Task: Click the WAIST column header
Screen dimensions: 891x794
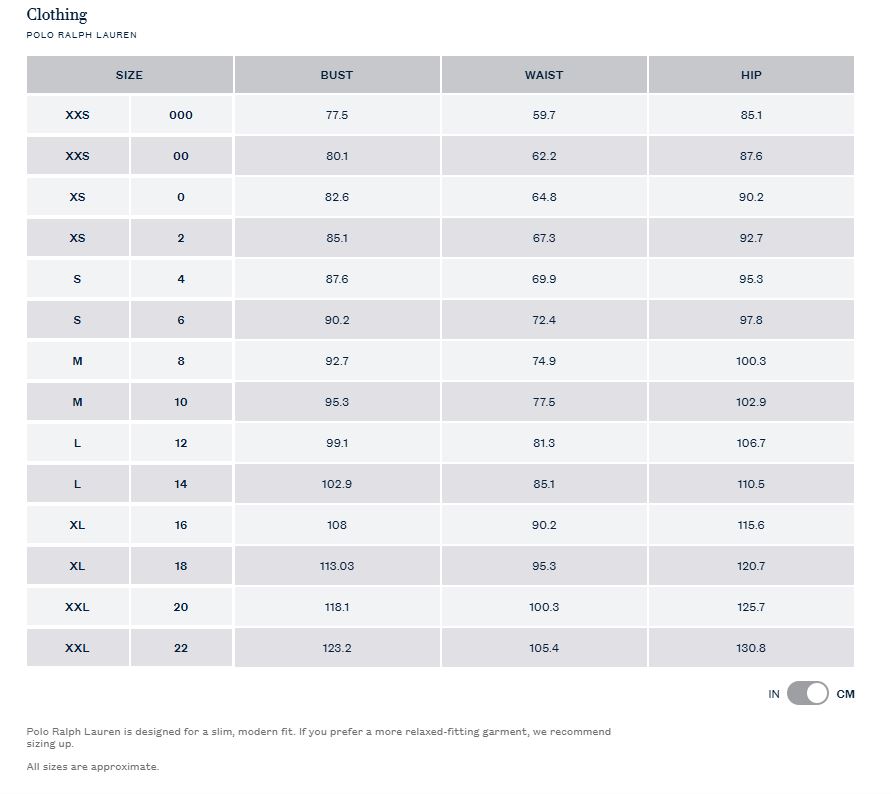Action: click(544, 75)
